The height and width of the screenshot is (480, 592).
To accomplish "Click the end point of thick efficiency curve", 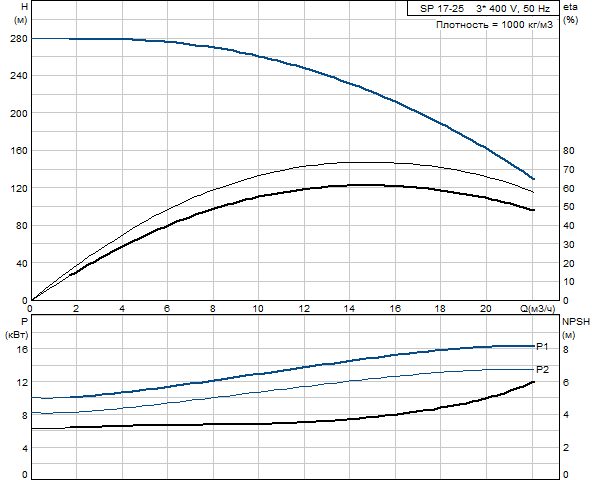I will coord(533,210).
